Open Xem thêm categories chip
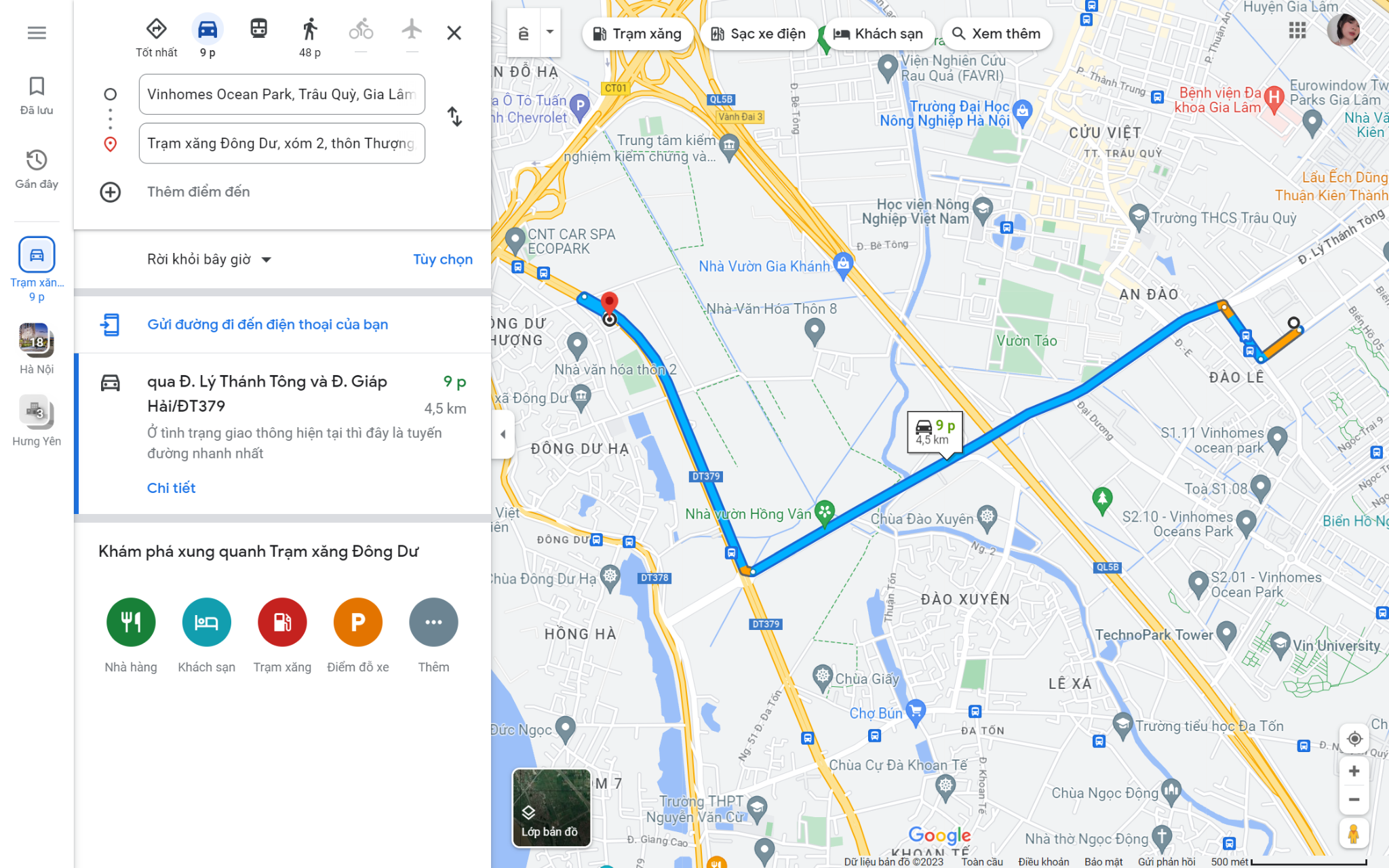The width and height of the screenshot is (1389, 868). pos(997,34)
